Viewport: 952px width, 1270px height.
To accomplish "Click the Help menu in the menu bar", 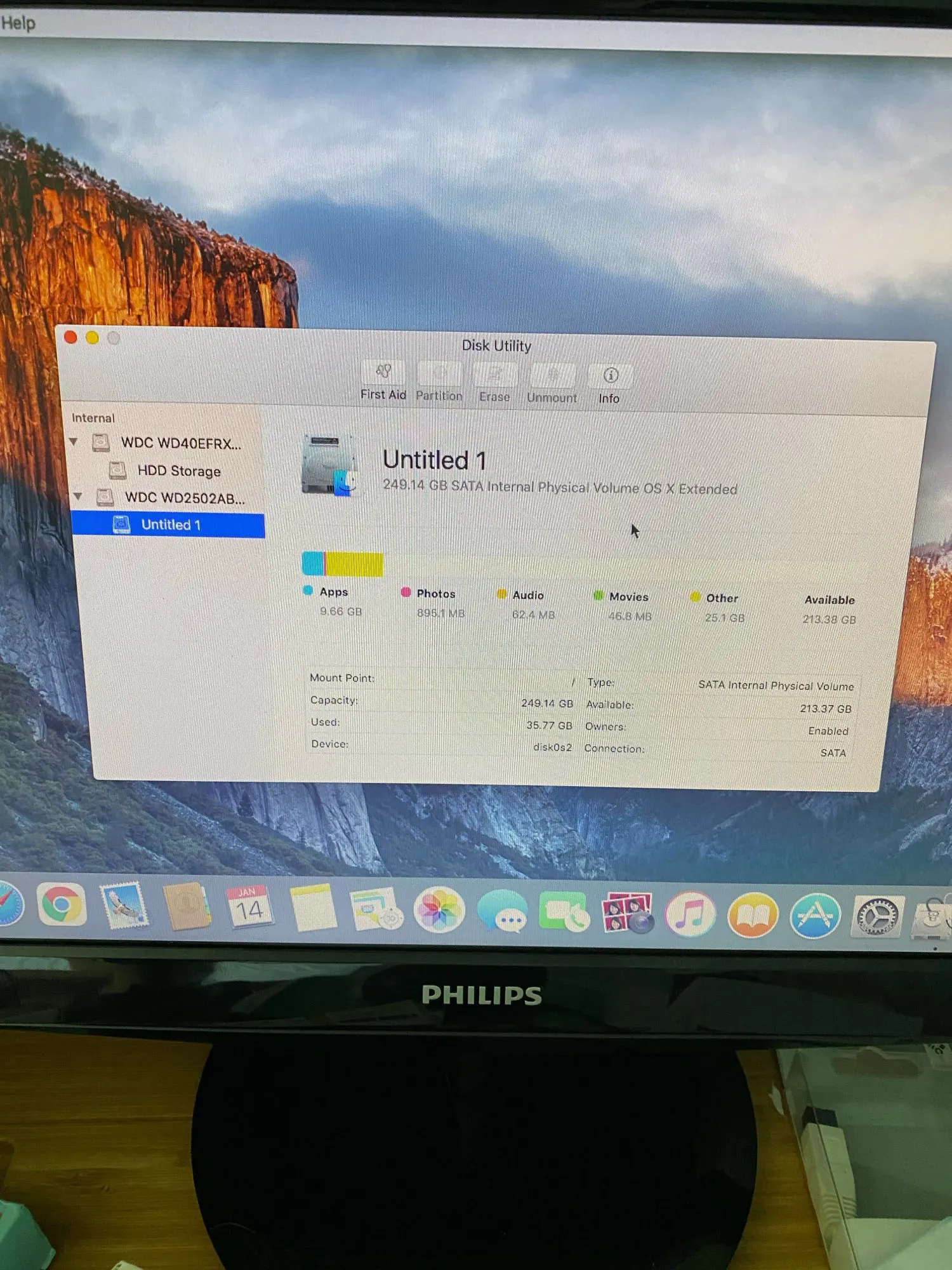I will (x=18, y=23).
